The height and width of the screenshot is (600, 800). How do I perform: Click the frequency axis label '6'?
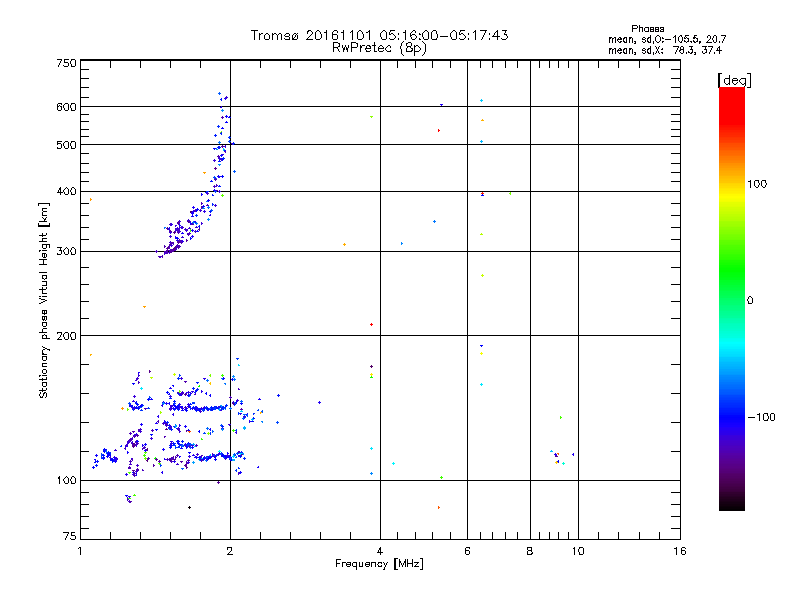[467, 551]
